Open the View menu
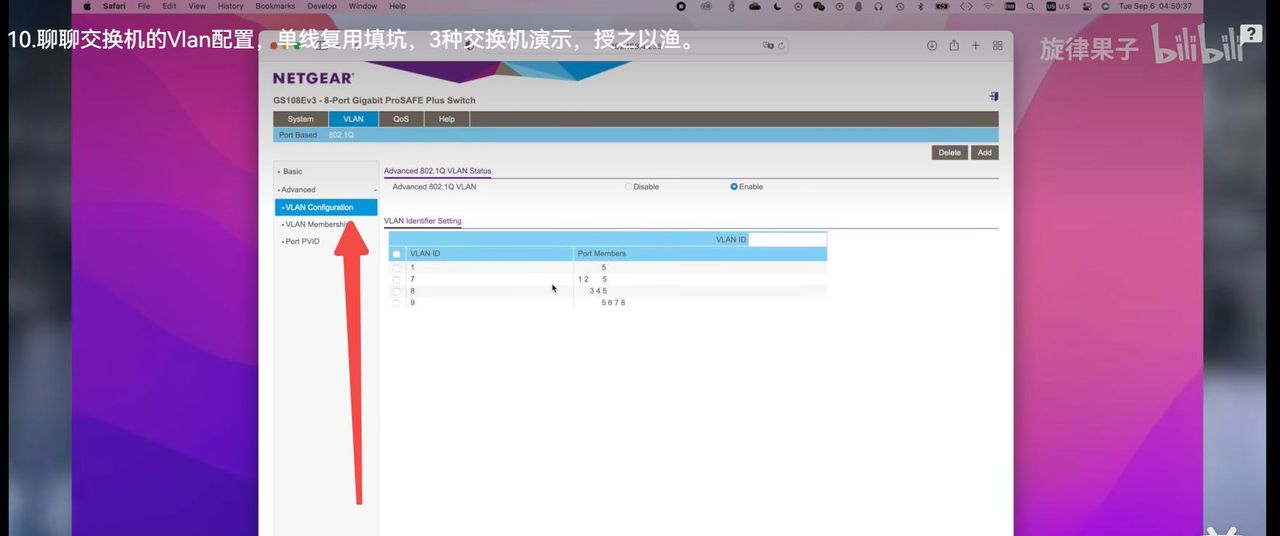This screenshot has width=1280, height=536. click(x=198, y=6)
